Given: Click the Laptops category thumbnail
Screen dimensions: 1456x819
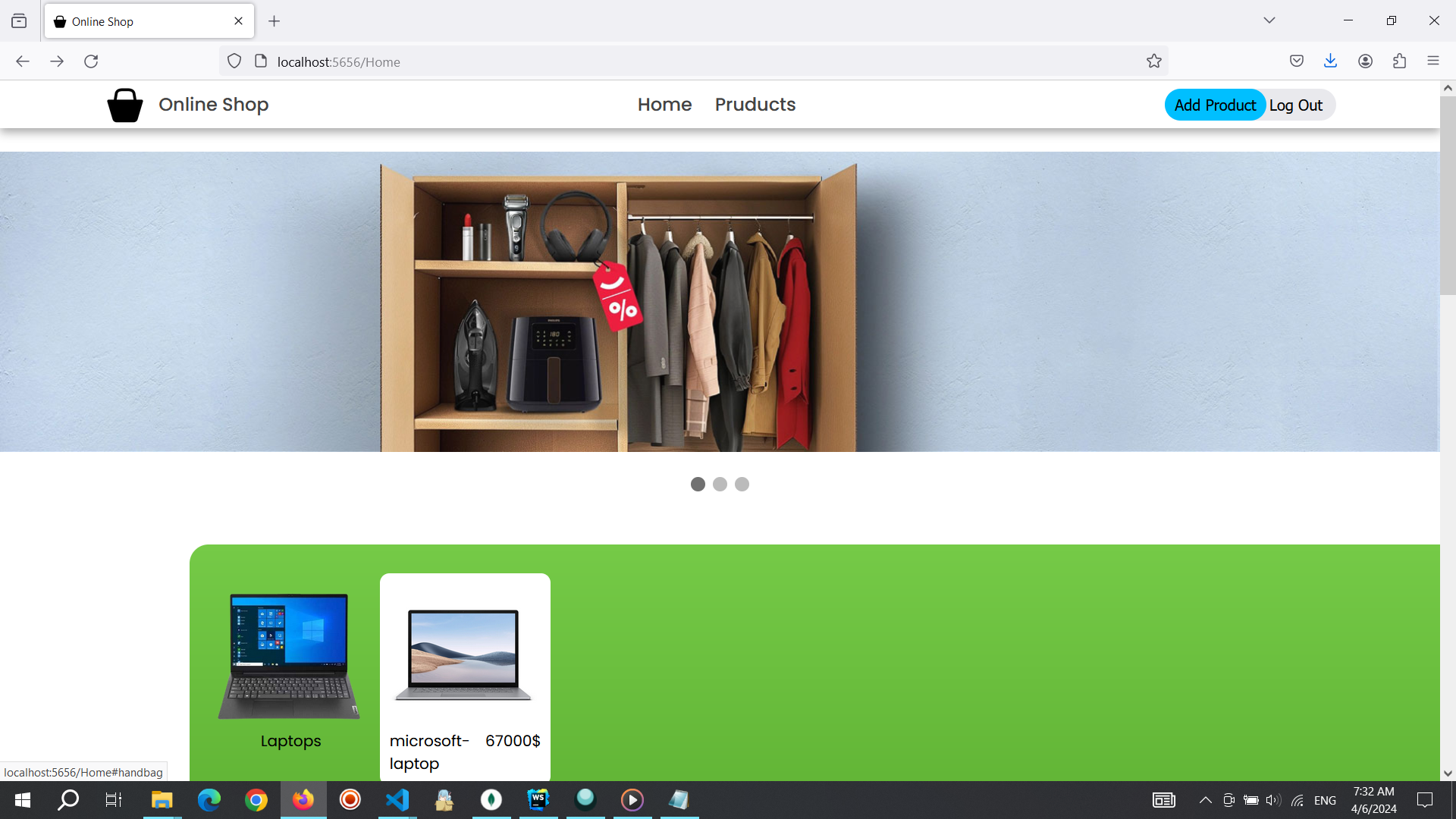Looking at the screenshot, I should [x=289, y=657].
